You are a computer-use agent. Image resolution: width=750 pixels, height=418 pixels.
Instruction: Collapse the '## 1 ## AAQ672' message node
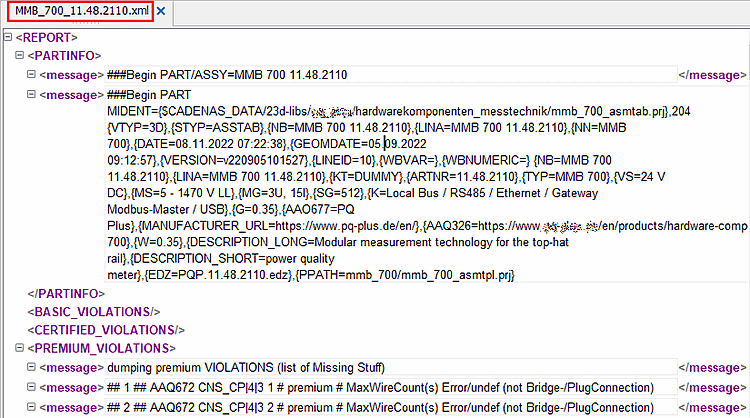click(x=31, y=387)
